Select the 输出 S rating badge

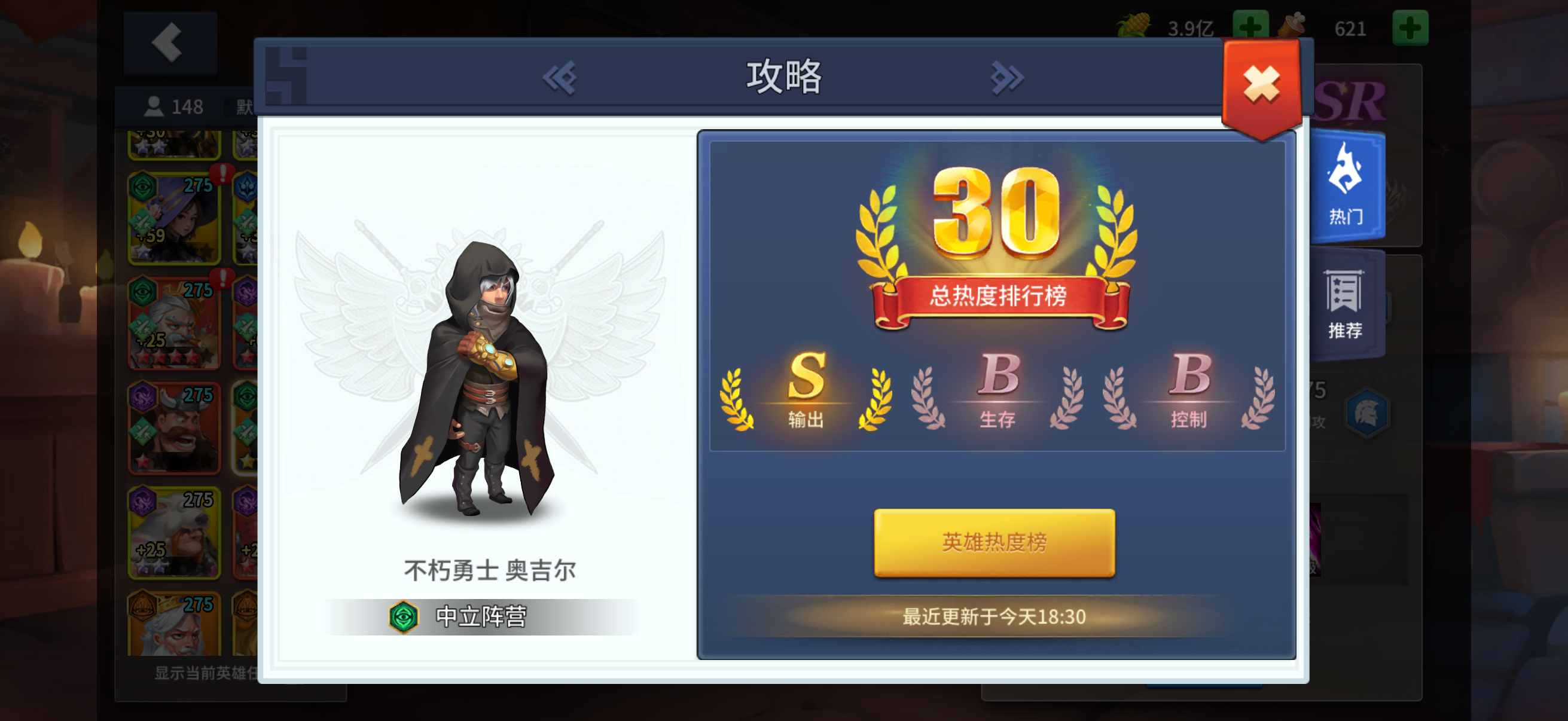coord(806,390)
